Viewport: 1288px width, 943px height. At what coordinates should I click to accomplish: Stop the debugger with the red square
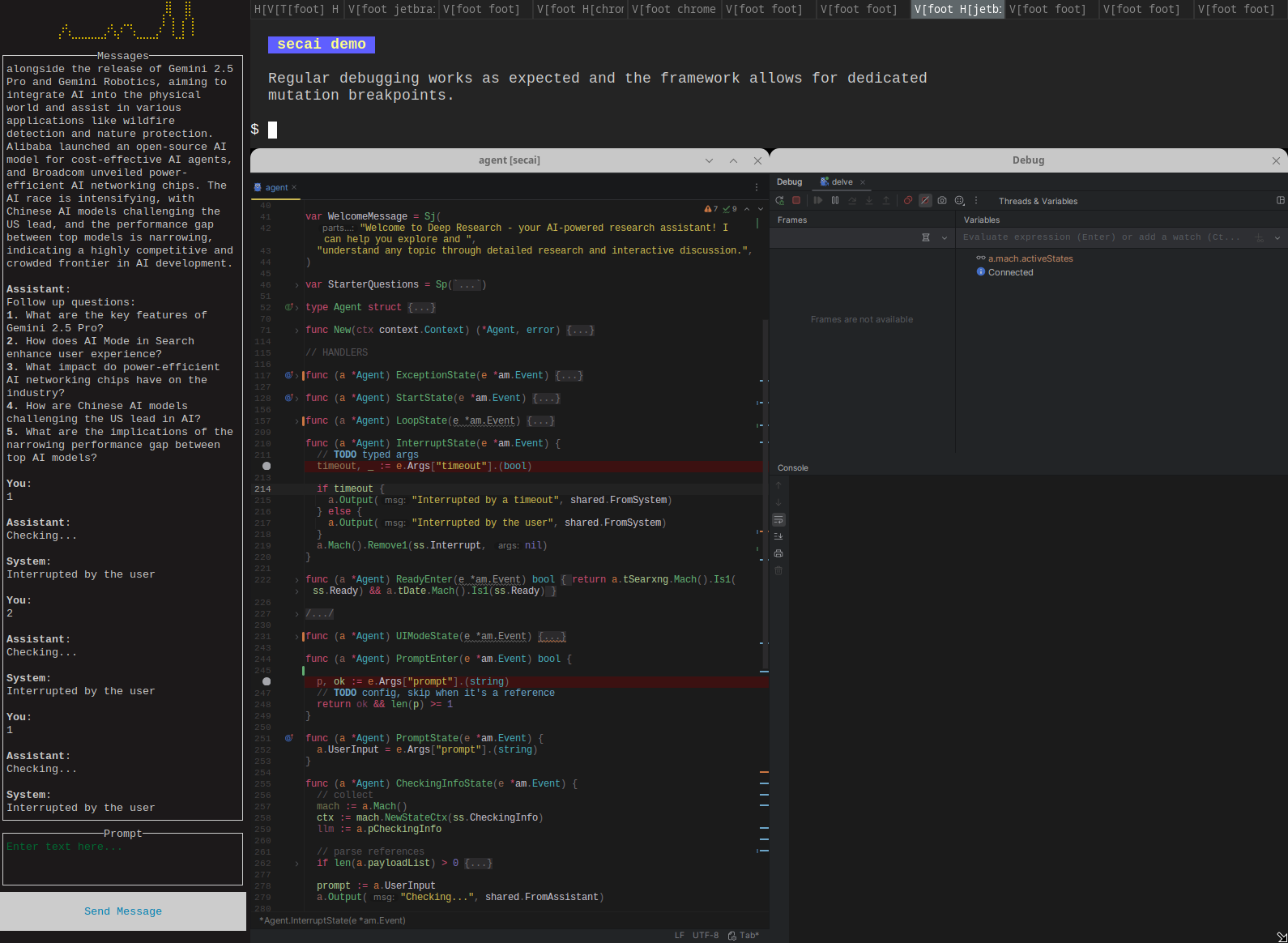click(796, 201)
